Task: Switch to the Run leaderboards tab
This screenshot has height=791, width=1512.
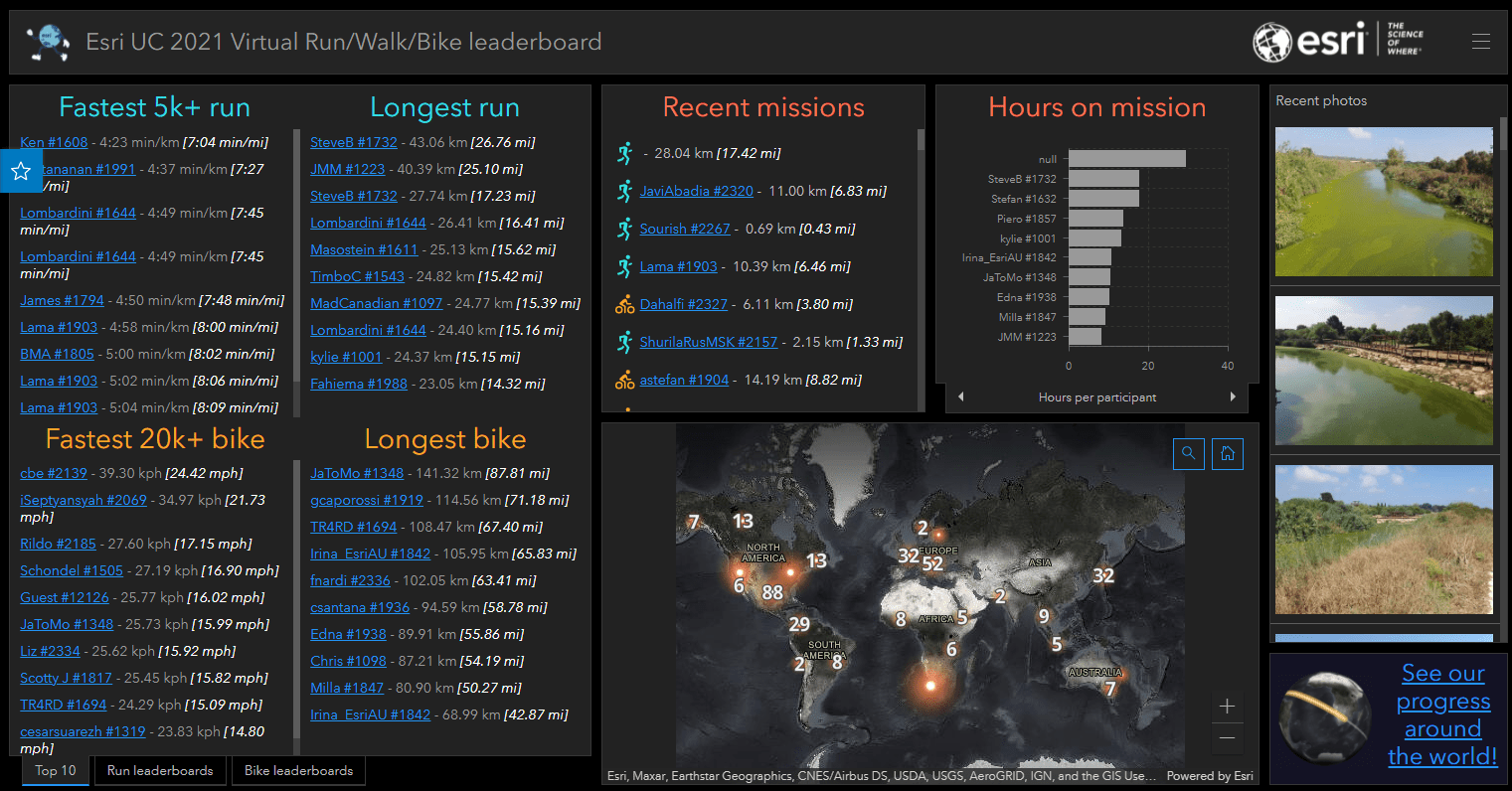Action: pyautogui.click(x=160, y=770)
